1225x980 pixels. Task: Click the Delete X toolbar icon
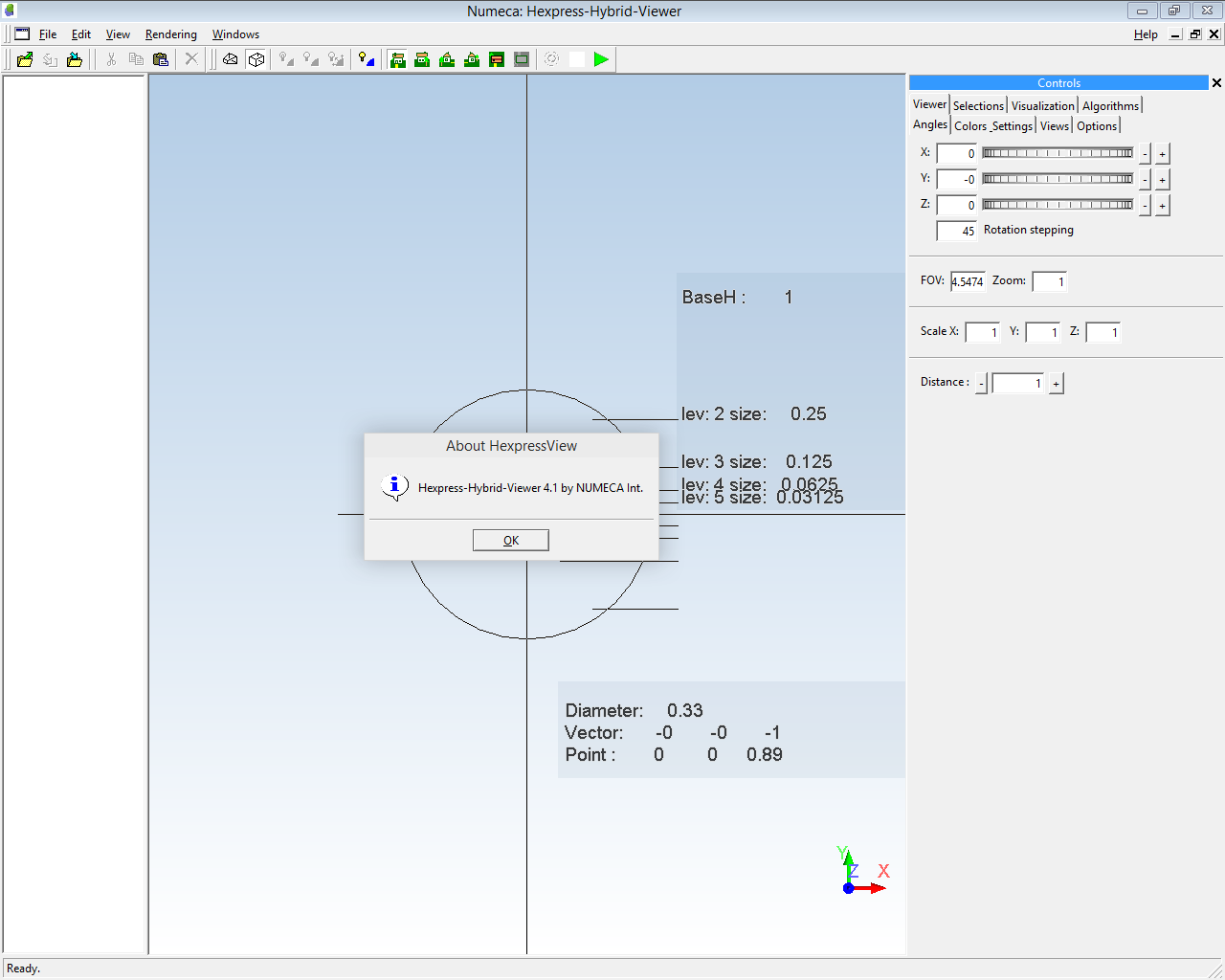[191, 59]
